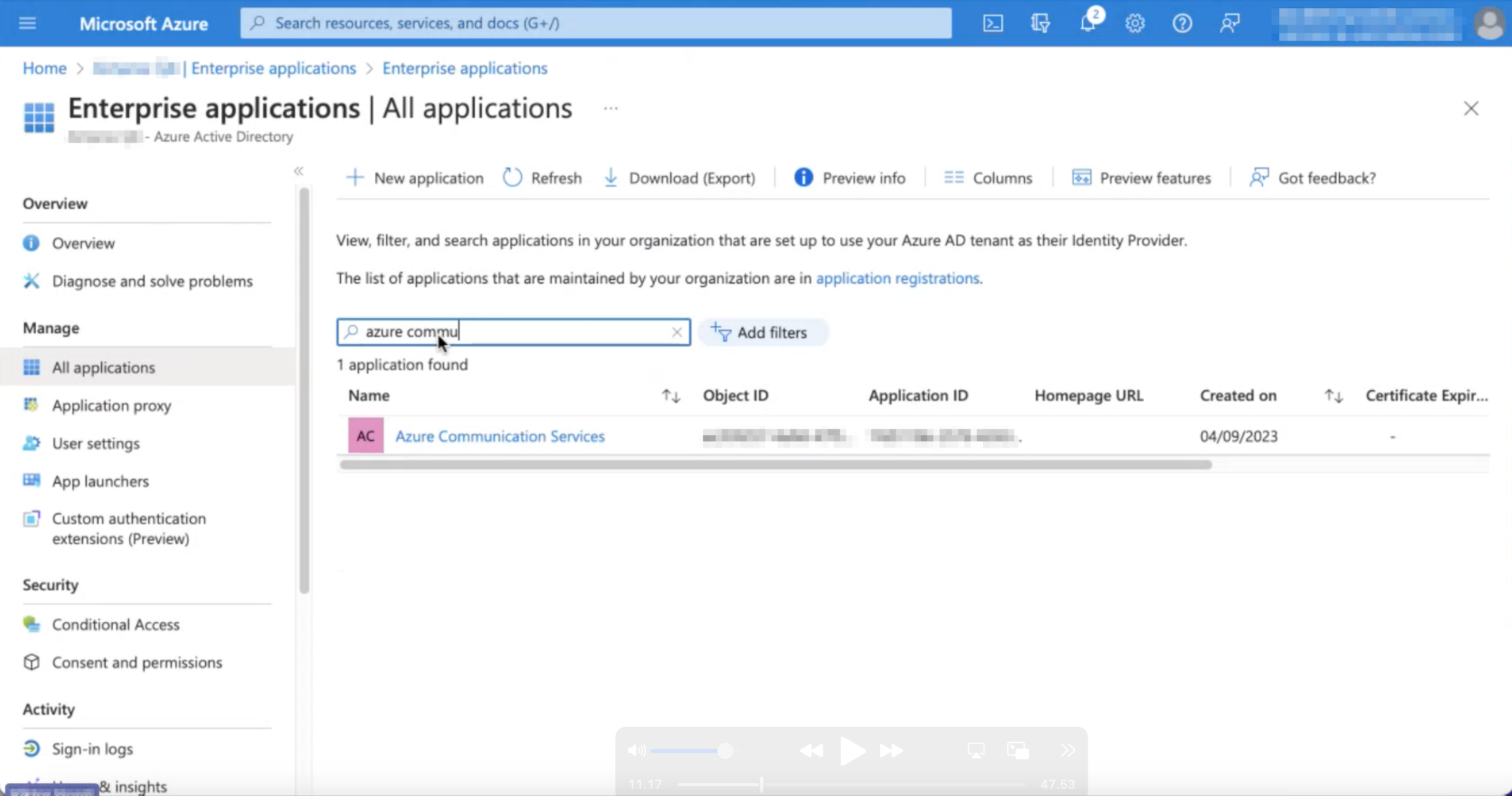Click the Home breadcrumb link
The image size is (1512, 796).
(44, 68)
